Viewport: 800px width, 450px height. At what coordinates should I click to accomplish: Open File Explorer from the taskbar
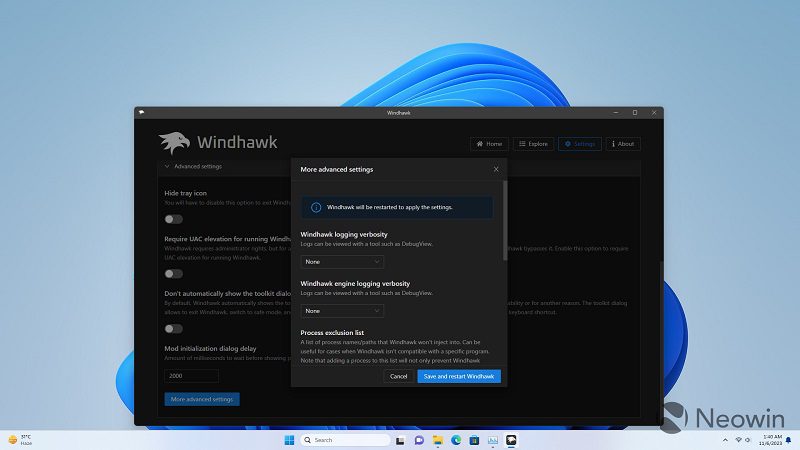[437, 440]
